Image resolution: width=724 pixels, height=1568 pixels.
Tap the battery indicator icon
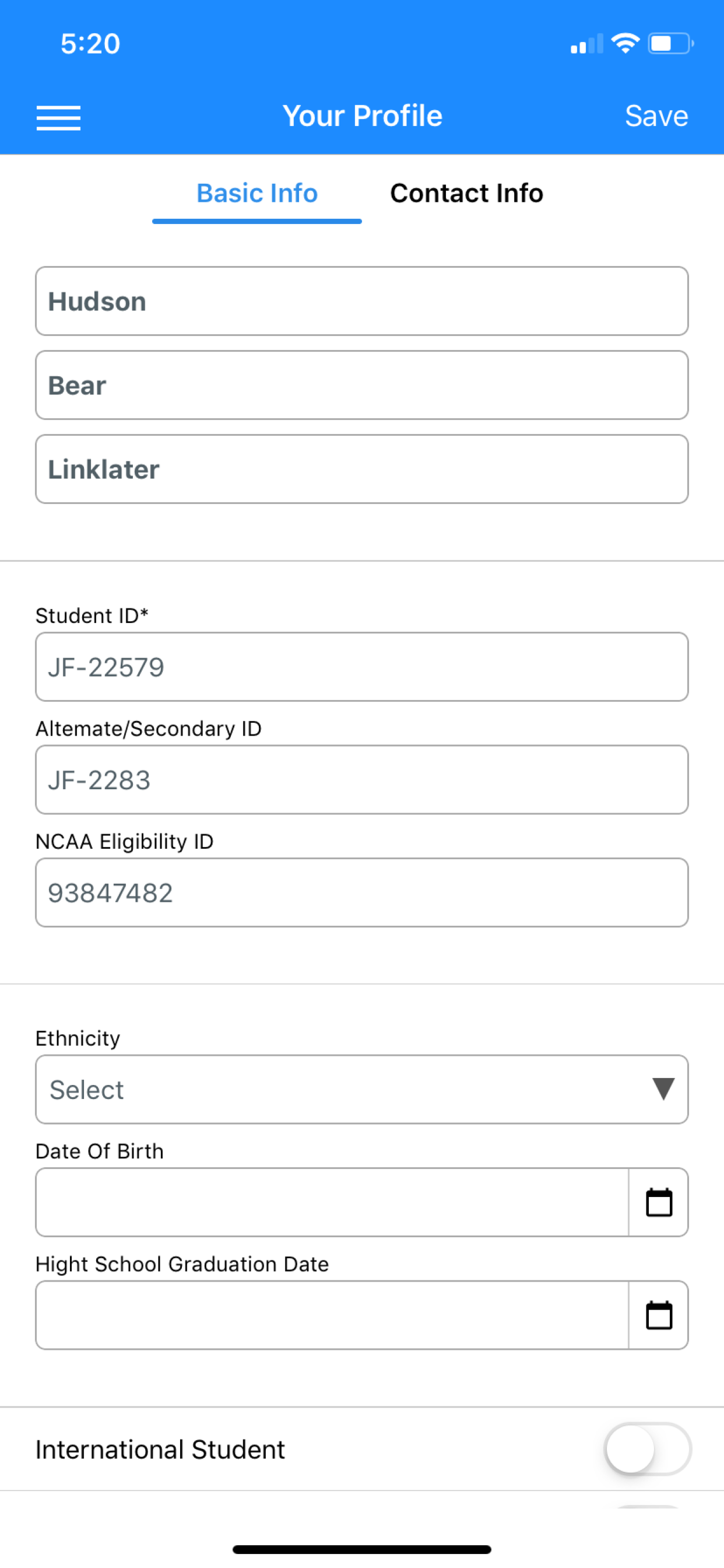click(670, 43)
